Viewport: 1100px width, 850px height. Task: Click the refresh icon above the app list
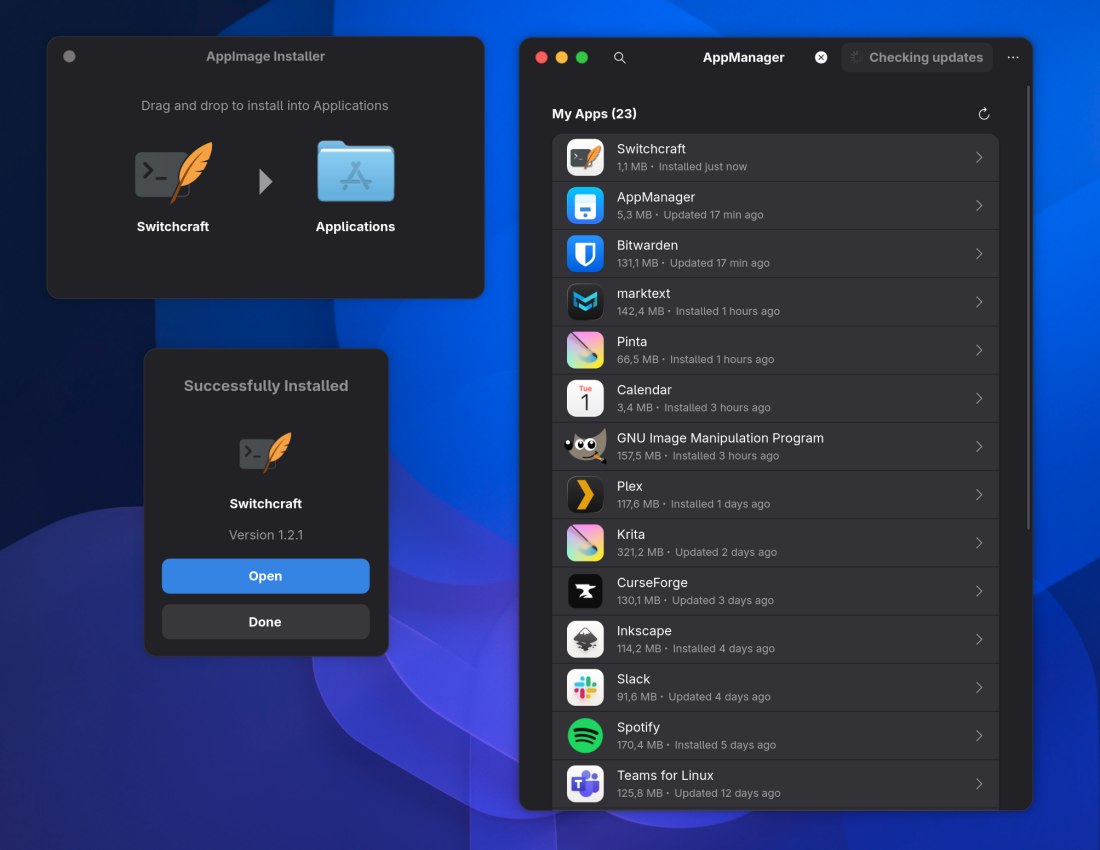(983, 113)
